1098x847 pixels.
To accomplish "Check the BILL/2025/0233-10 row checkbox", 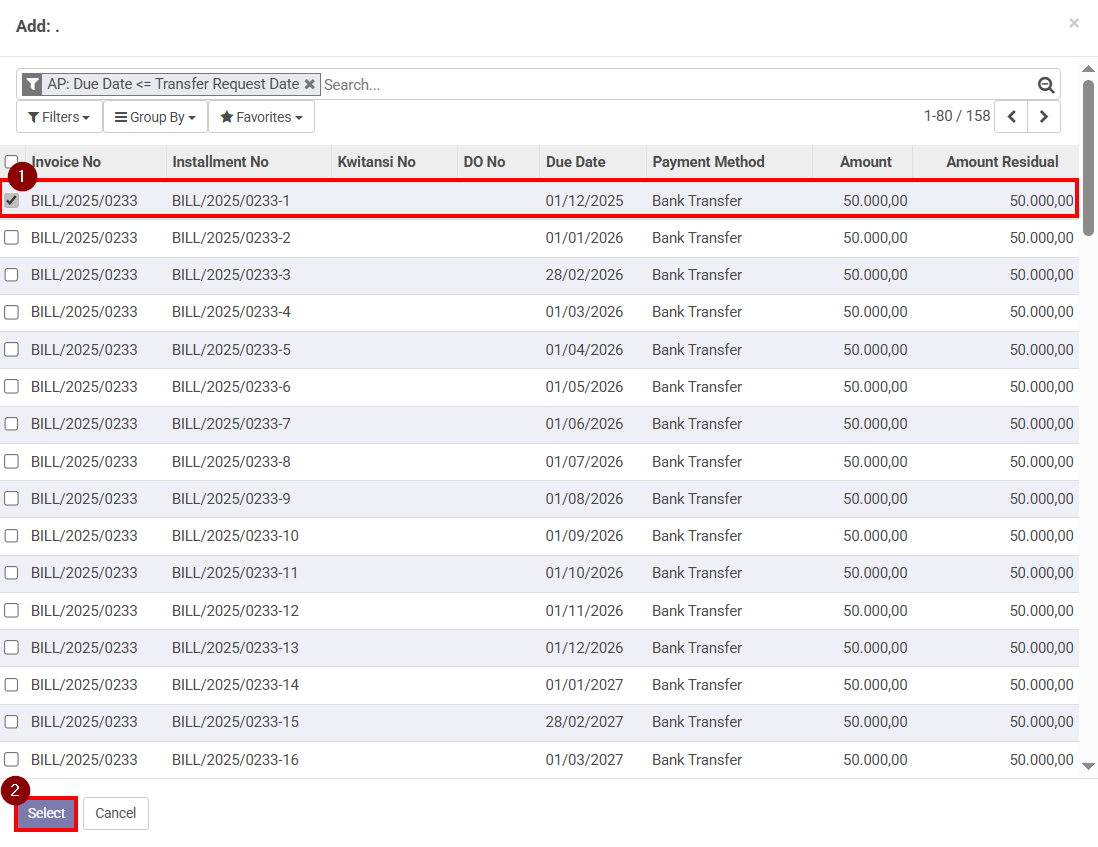I will [12, 536].
